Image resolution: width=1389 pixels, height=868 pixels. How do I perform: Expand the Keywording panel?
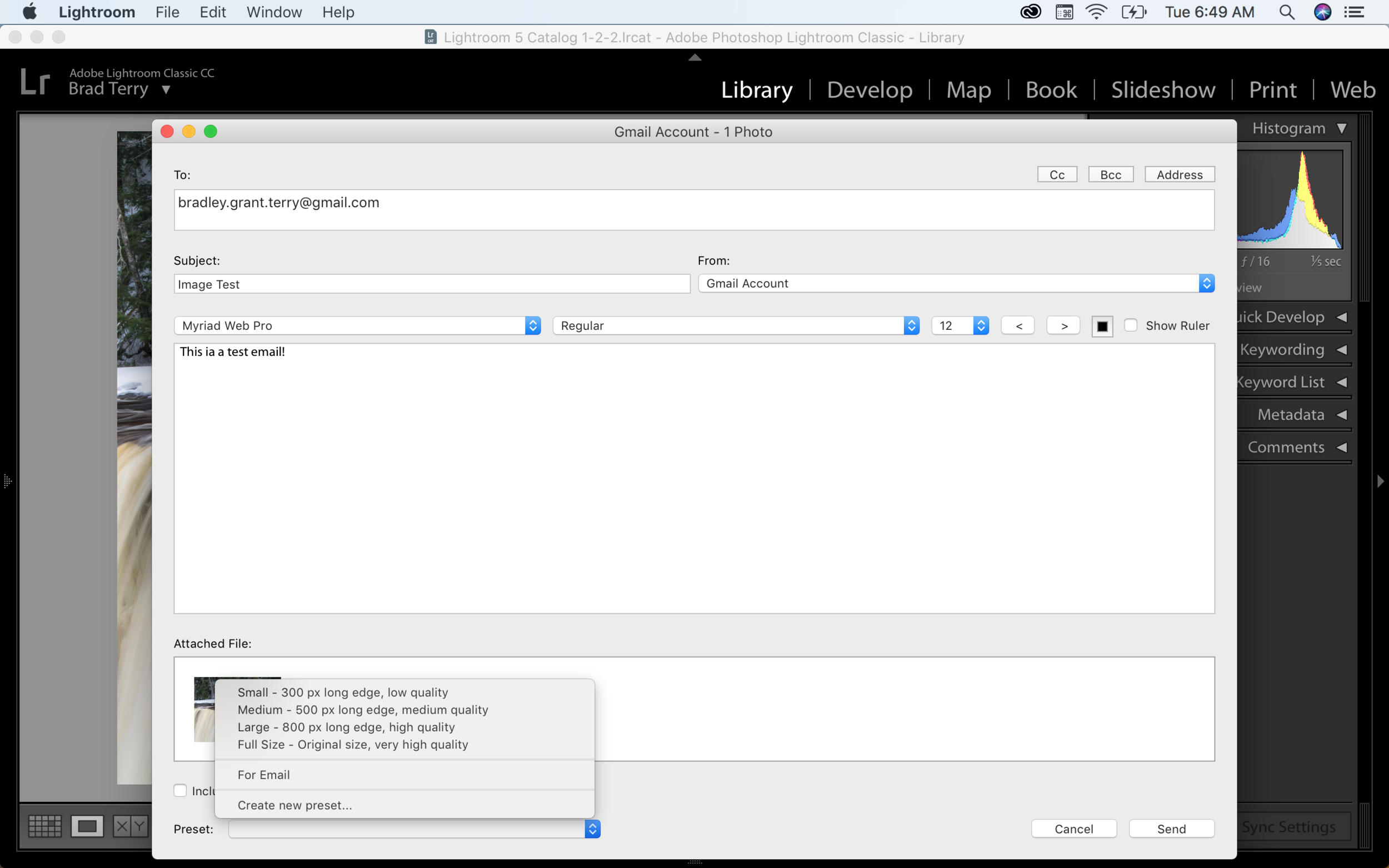1341,350
